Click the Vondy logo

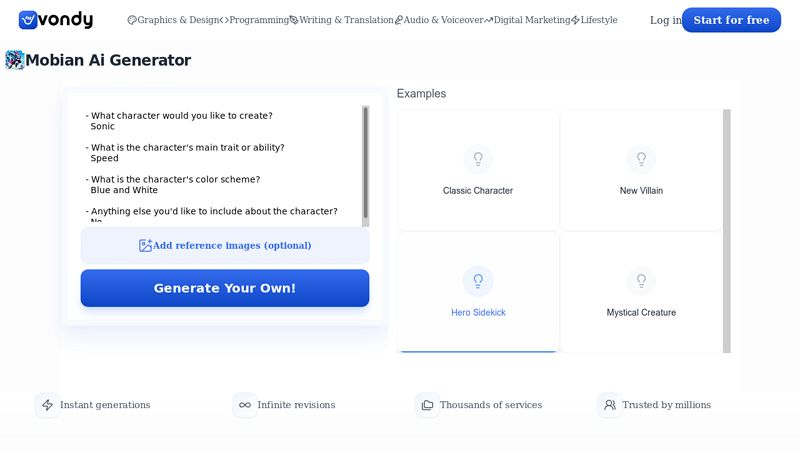coord(56,20)
